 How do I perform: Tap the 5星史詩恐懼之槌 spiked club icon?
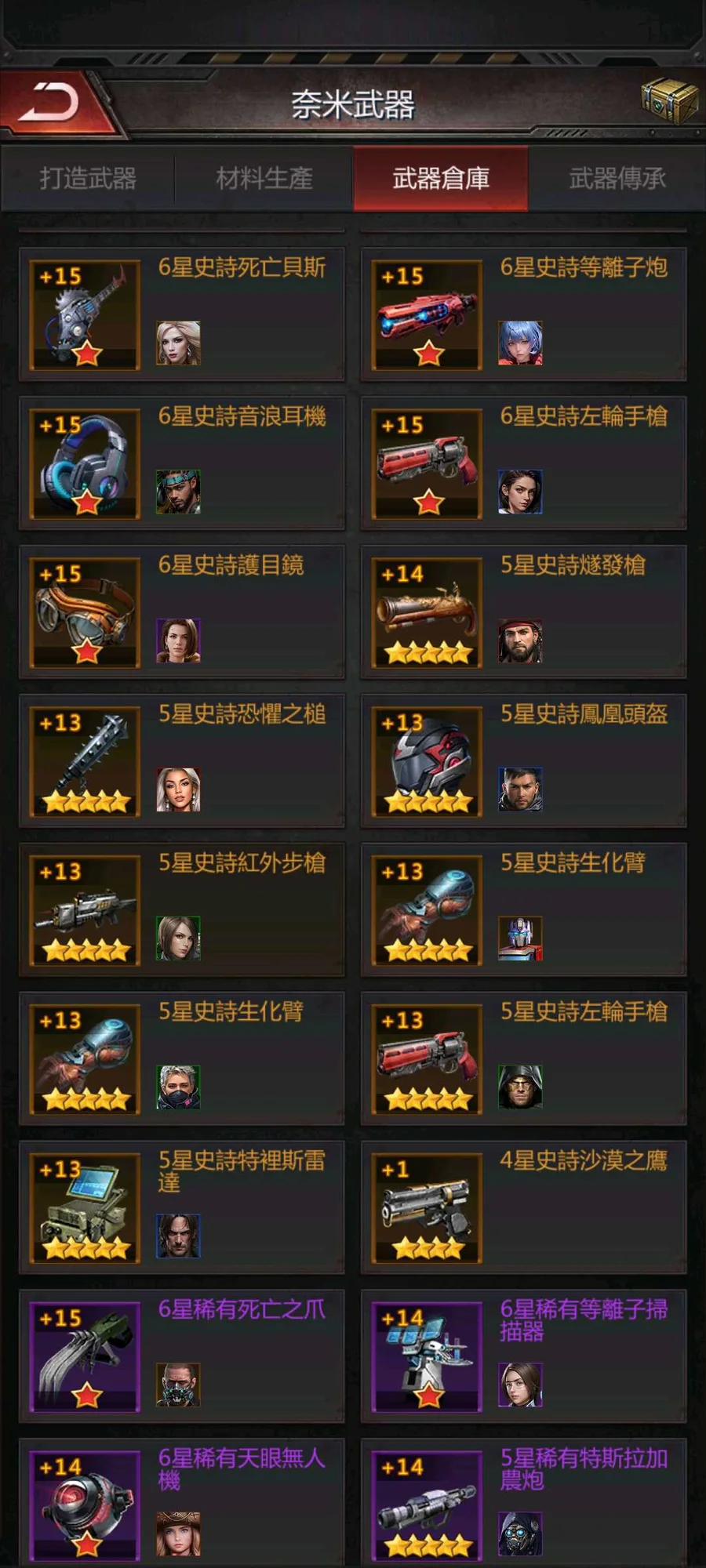(x=85, y=762)
